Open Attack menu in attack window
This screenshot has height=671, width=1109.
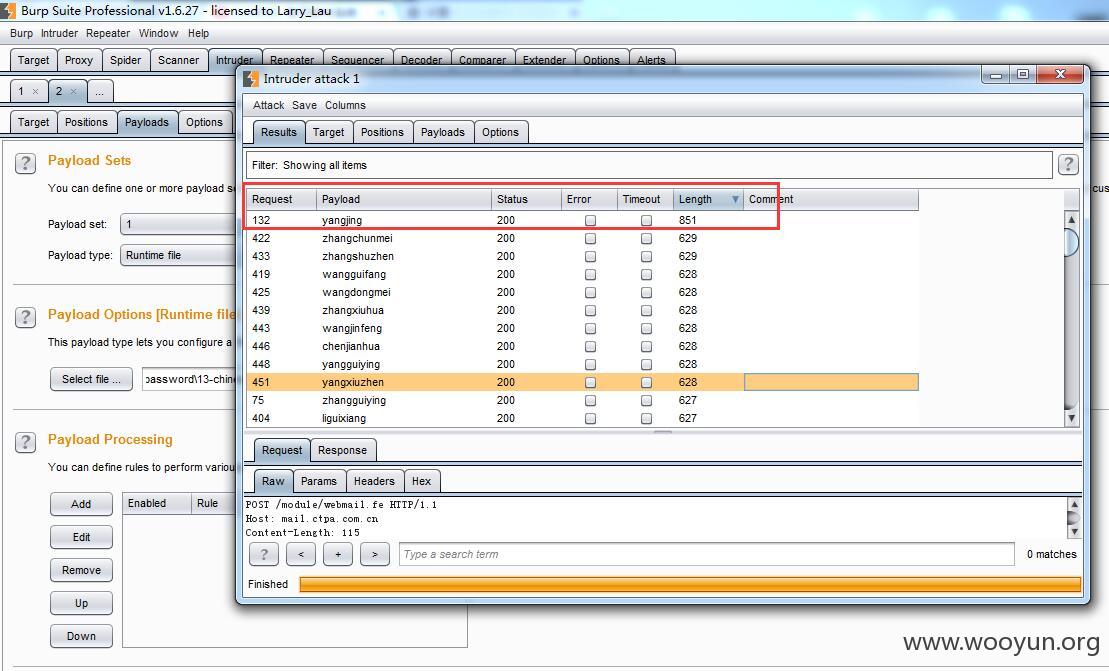[x=269, y=105]
